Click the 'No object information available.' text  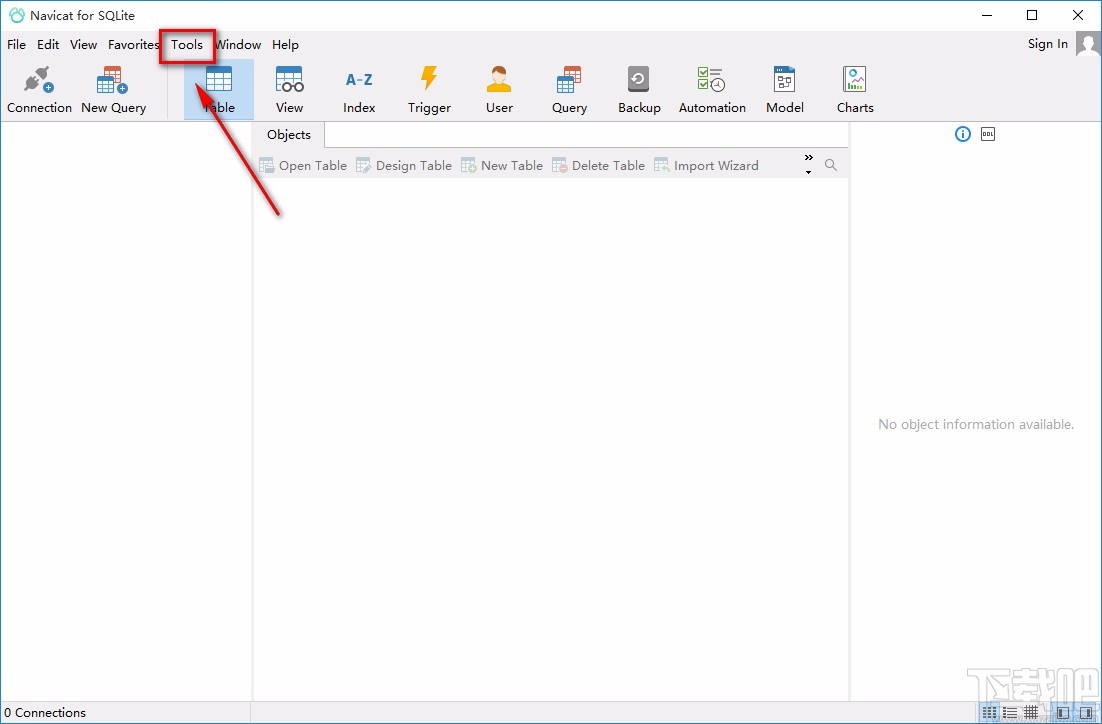coord(976,424)
